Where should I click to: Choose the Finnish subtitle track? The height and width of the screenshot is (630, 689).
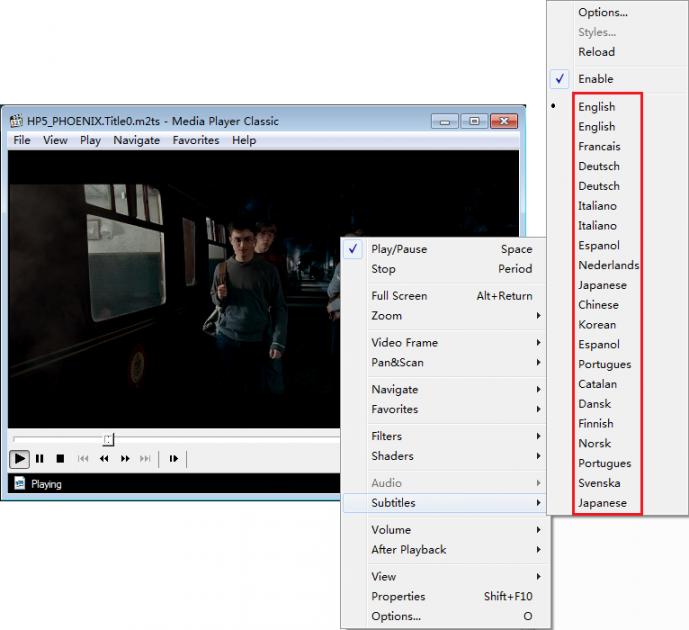click(618, 424)
